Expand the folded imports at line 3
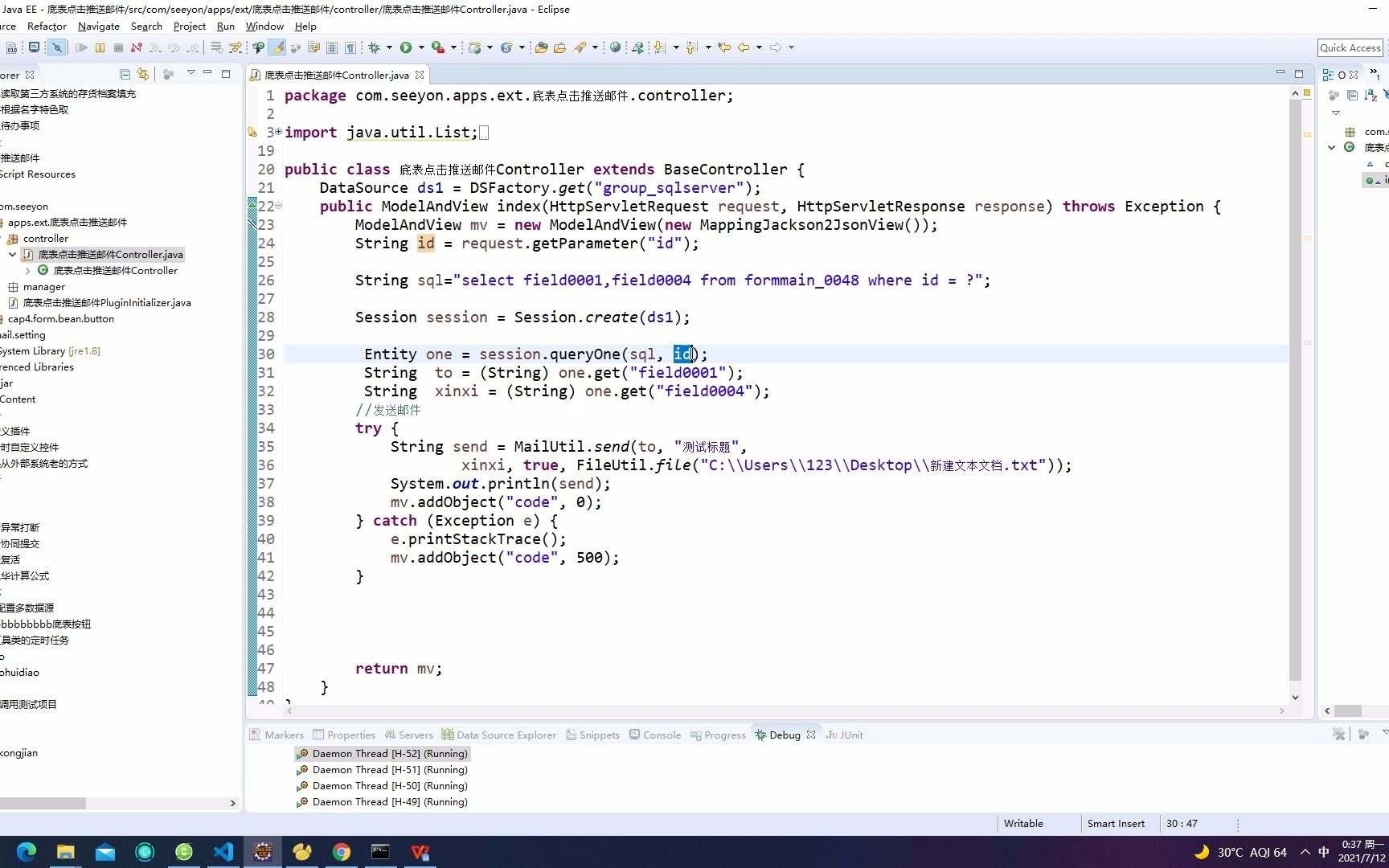Screen dimensions: 1389x868 (x=279, y=132)
